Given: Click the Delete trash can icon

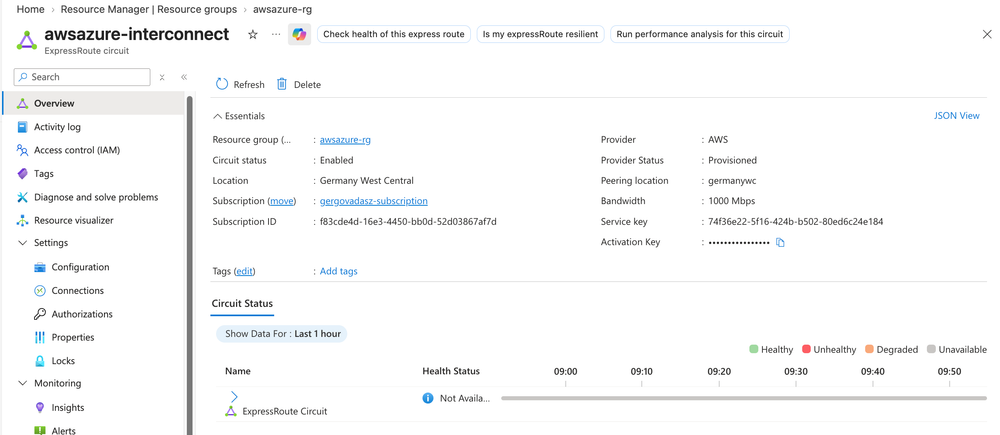Looking at the screenshot, I should [x=282, y=84].
